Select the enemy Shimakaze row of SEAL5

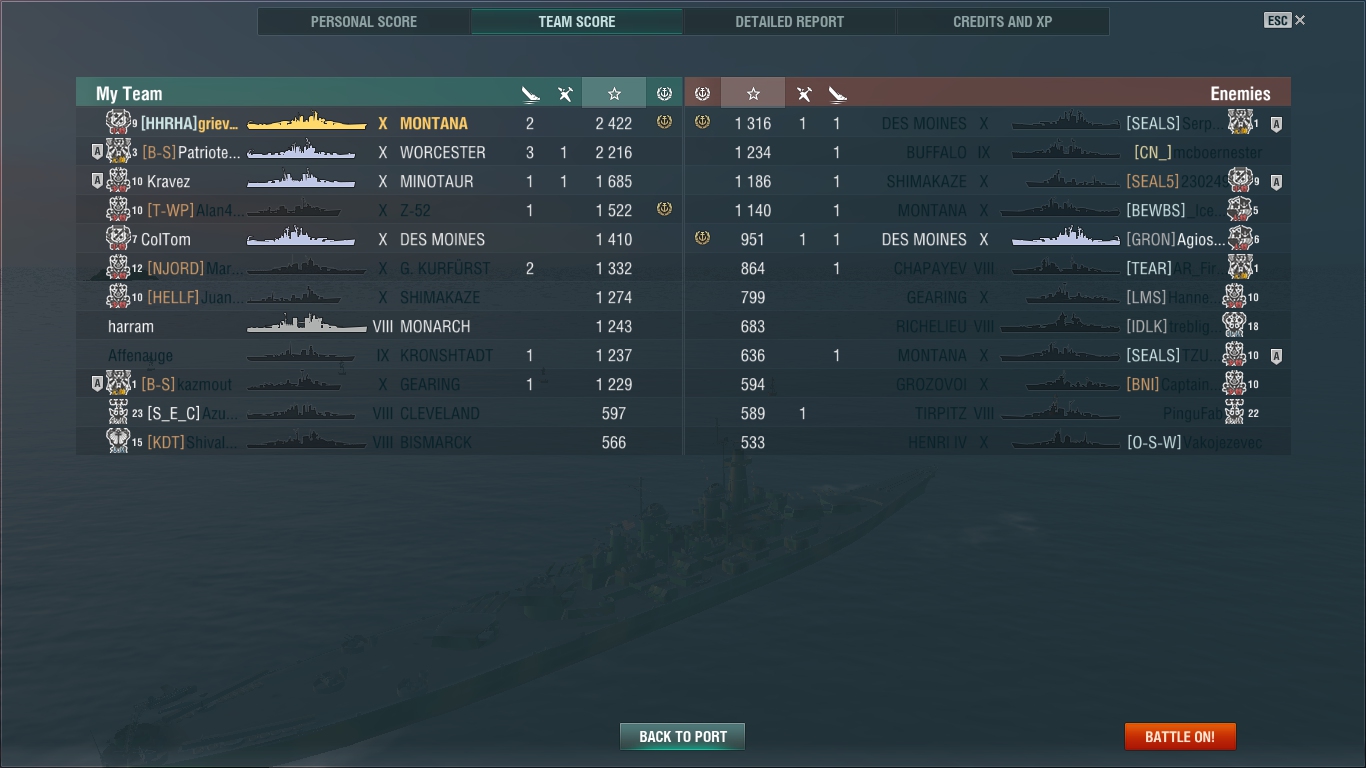988,181
